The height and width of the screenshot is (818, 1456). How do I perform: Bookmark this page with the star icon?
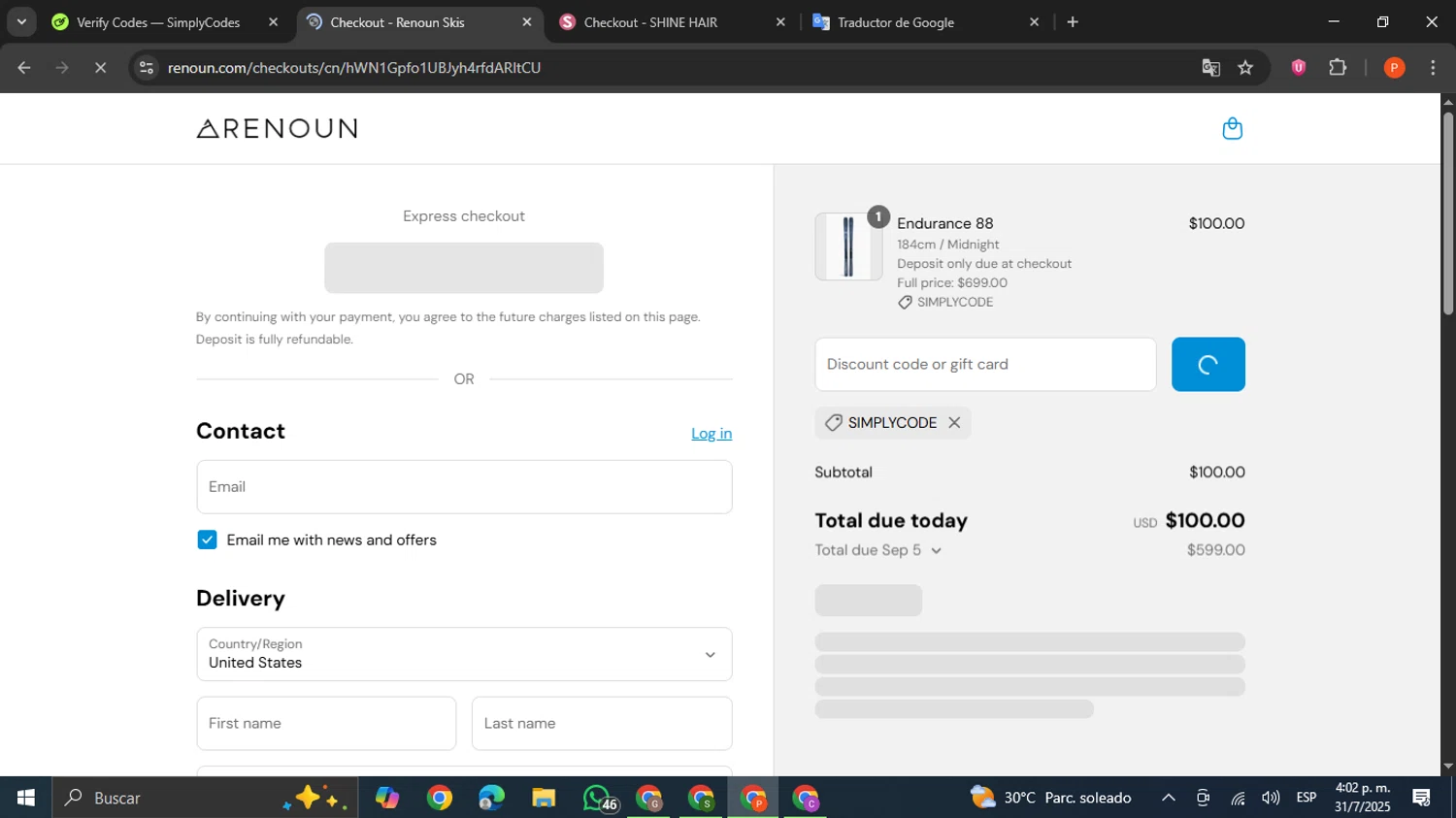tap(1245, 67)
